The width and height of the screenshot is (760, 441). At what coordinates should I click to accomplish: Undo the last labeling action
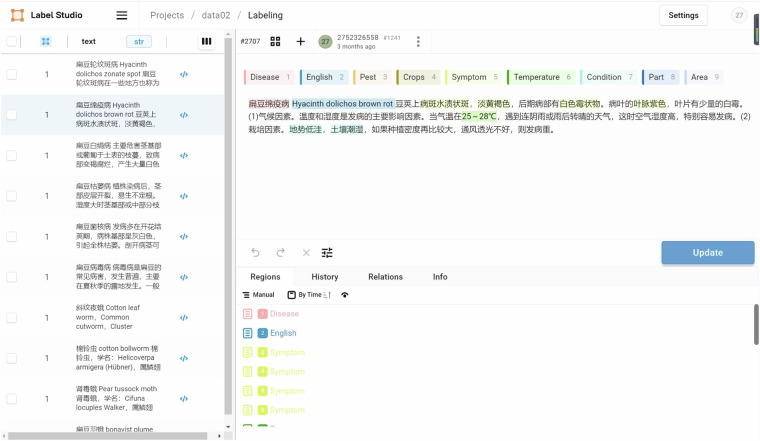tap(255, 252)
